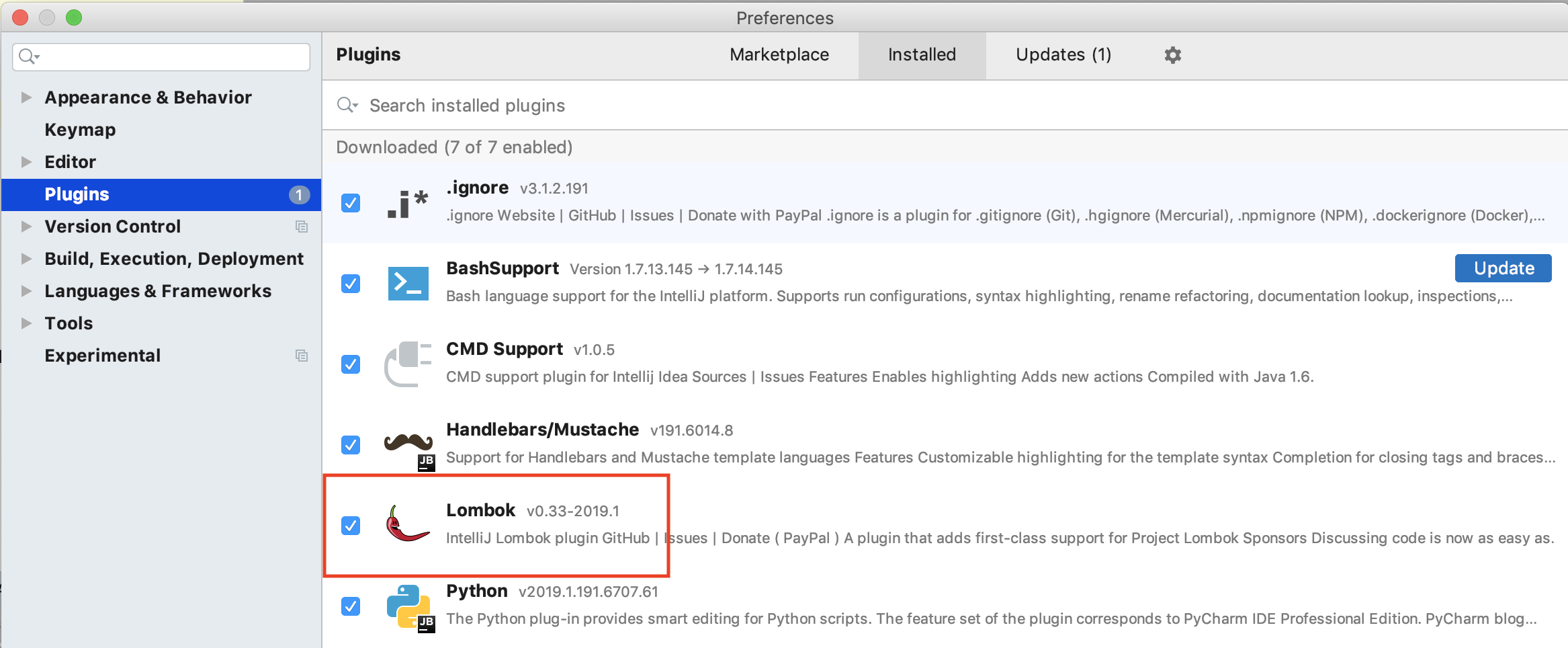The width and height of the screenshot is (1568, 648).
Task: Switch to the Marketplace tab
Action: click(779, 55)
